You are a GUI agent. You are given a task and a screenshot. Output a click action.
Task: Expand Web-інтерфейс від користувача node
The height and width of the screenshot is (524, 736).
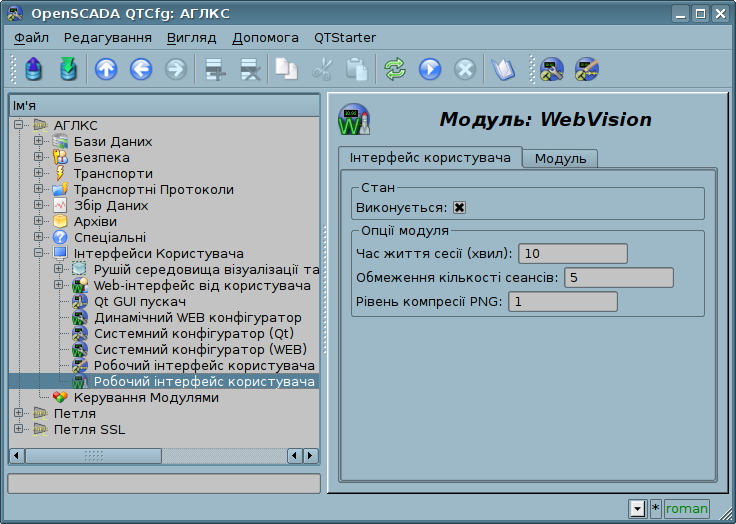pyautogui.click(x=58, y=285)
